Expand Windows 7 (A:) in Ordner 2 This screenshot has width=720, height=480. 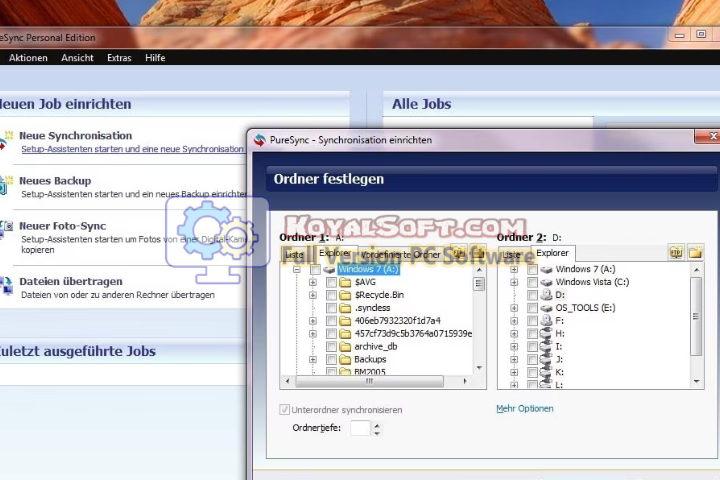(x=514, y=269)
